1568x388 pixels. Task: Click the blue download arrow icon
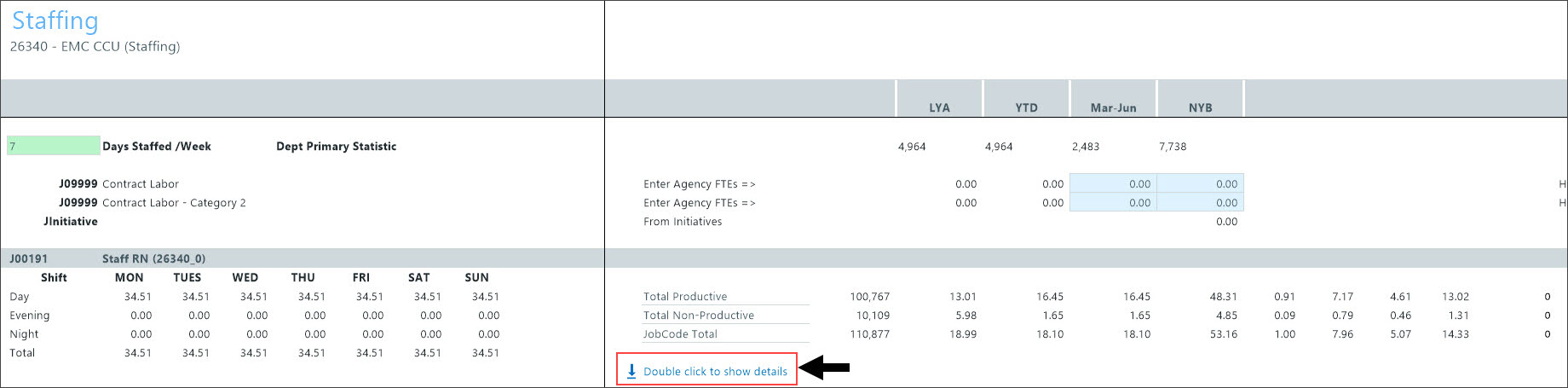tap(631, 371)
